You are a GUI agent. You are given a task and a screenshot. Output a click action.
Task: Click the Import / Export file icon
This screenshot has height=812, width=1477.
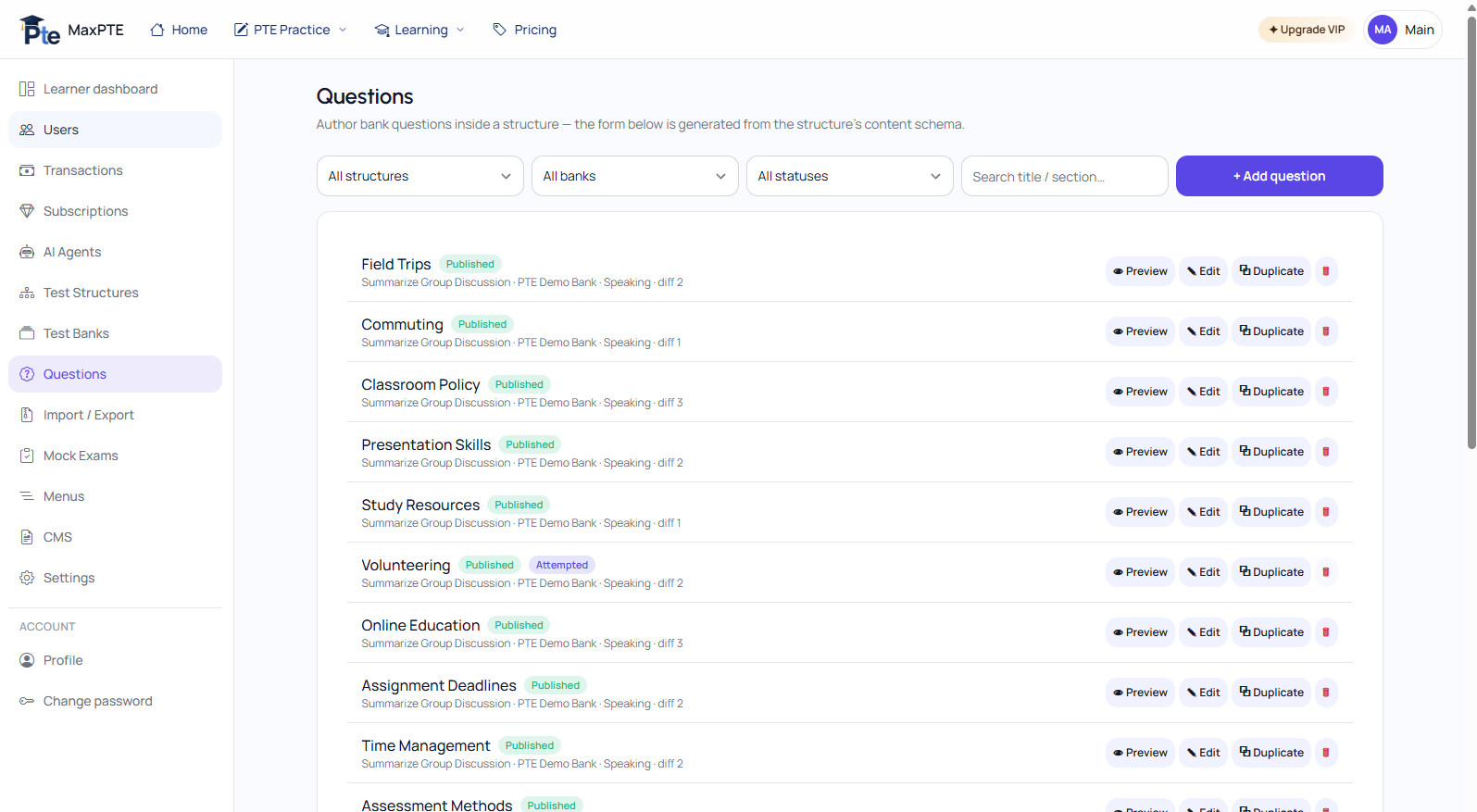27,415
